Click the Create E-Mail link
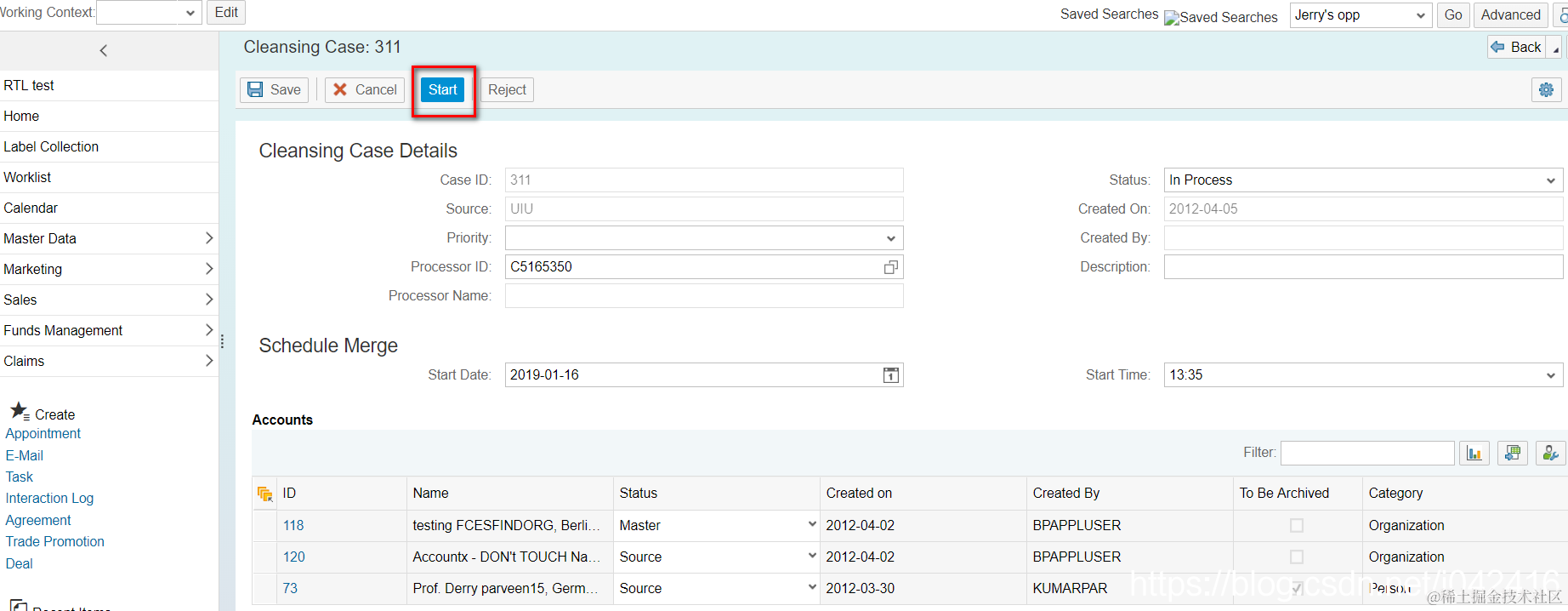This screenshot has height=611, width=1568. point(25,455)
